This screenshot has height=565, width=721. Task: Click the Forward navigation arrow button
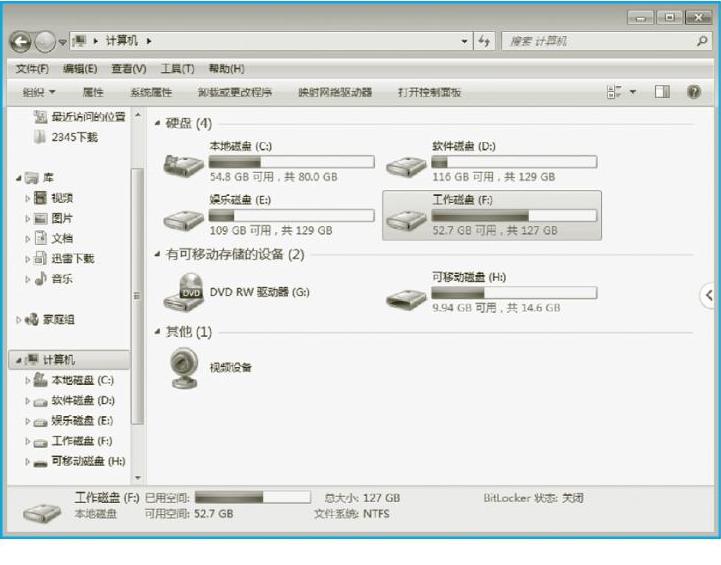point(45,42)
